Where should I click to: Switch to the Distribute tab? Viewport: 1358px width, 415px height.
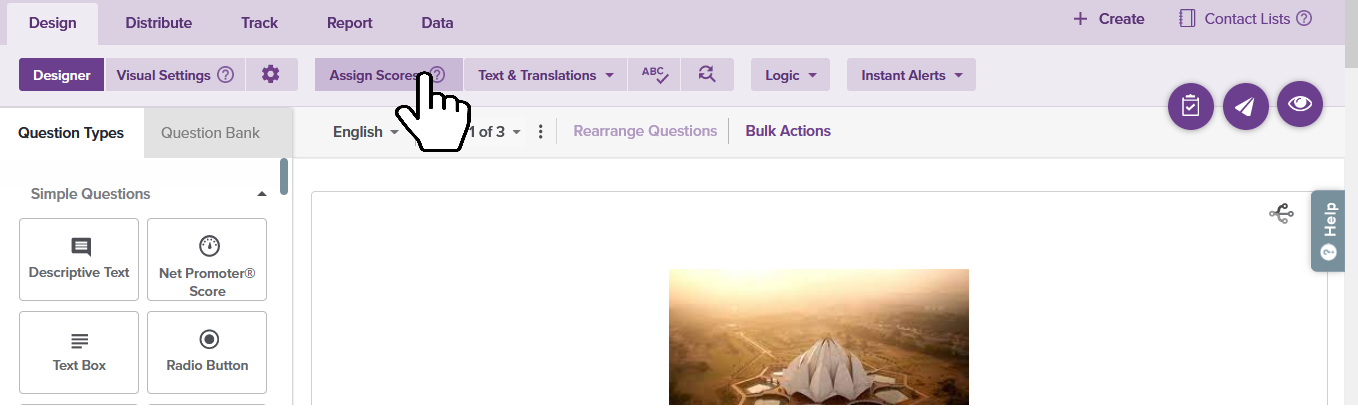(158, 23)
